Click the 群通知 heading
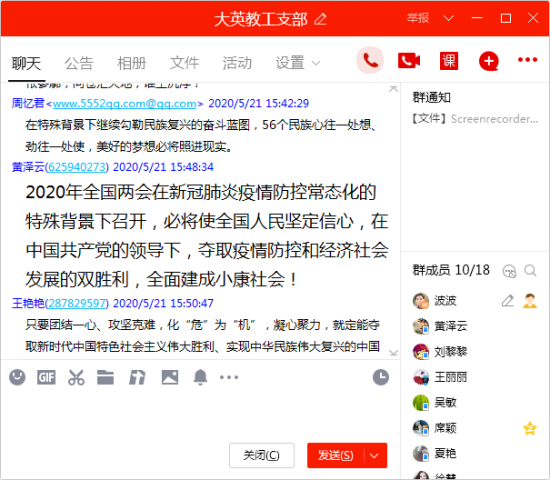 [431, 98]
